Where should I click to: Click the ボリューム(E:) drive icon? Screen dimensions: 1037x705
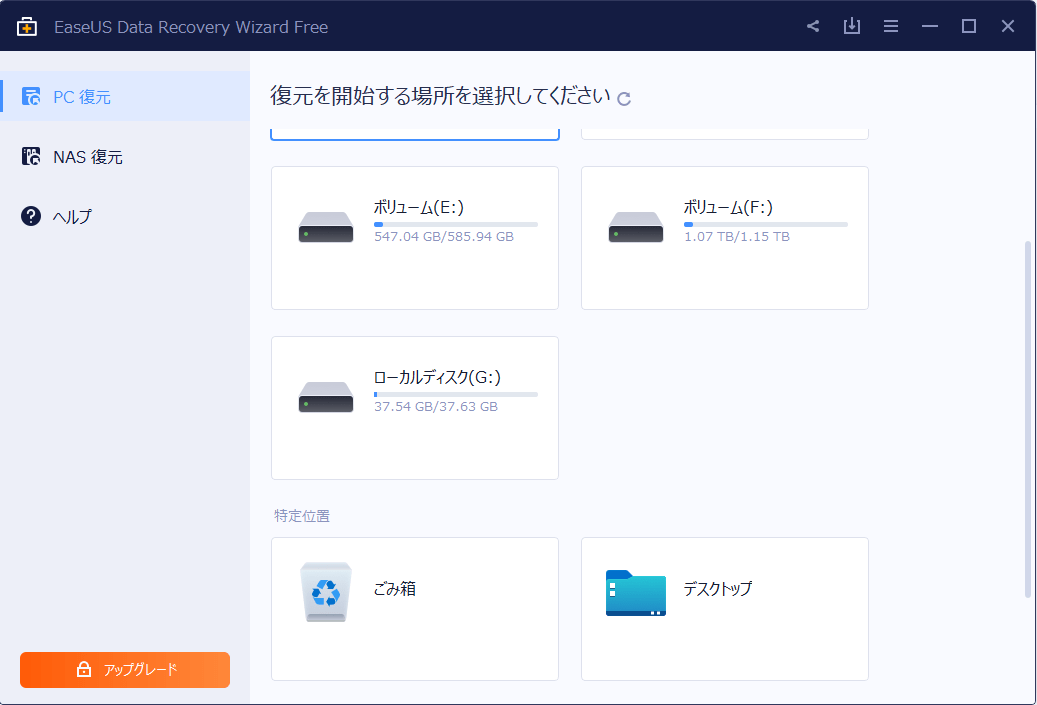(325, 227)
